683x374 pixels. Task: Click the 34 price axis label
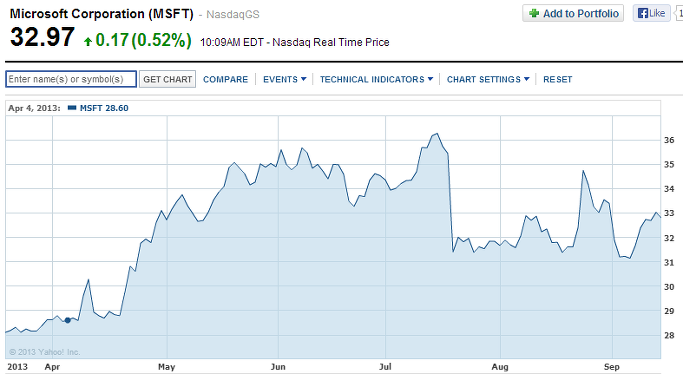tap(669, 189)
